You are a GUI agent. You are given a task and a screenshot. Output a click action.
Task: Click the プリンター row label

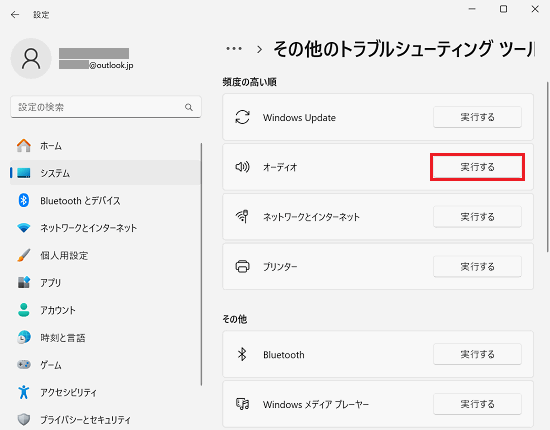(280, 267)
